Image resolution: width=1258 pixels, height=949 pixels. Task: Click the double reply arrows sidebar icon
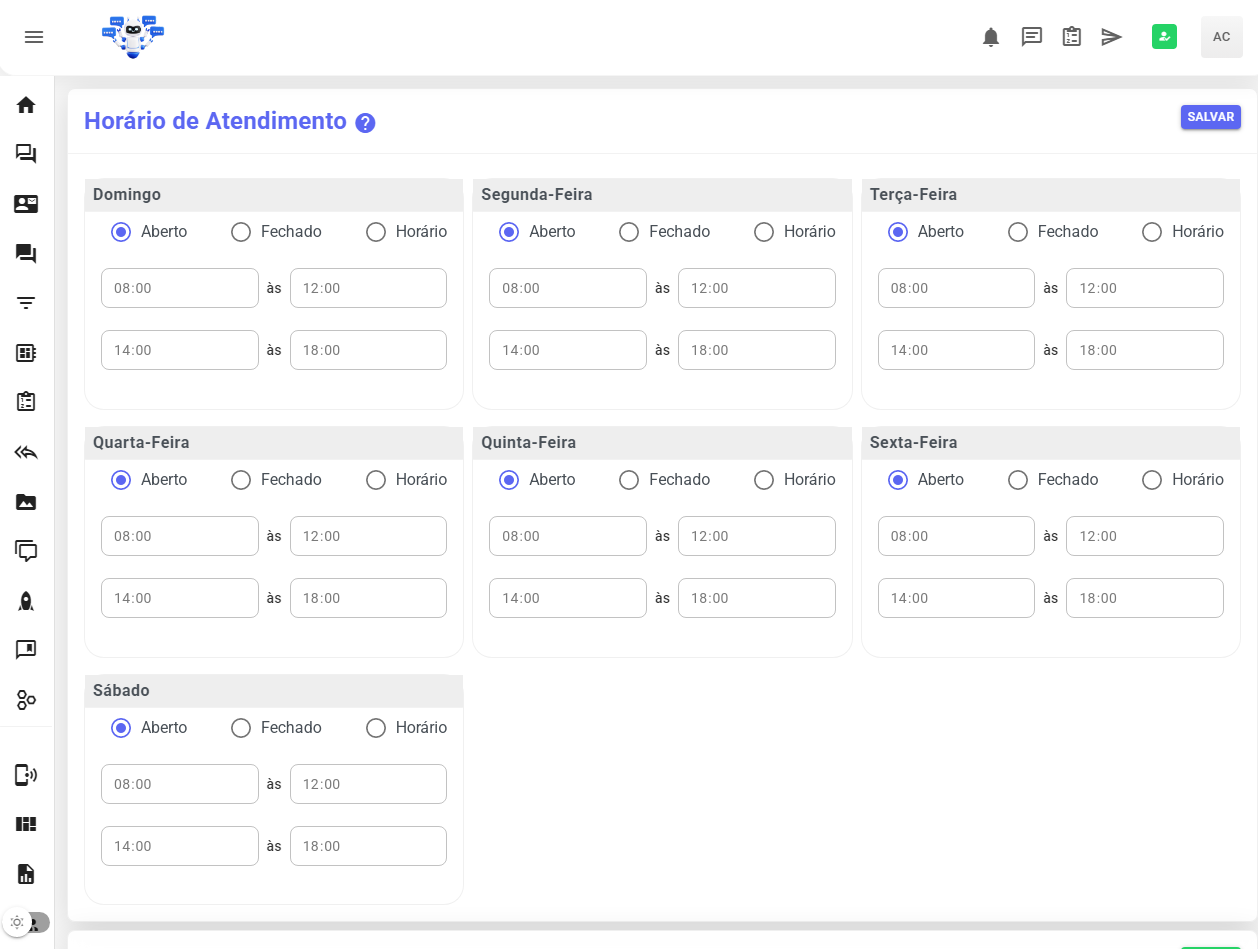click(26, 452)
